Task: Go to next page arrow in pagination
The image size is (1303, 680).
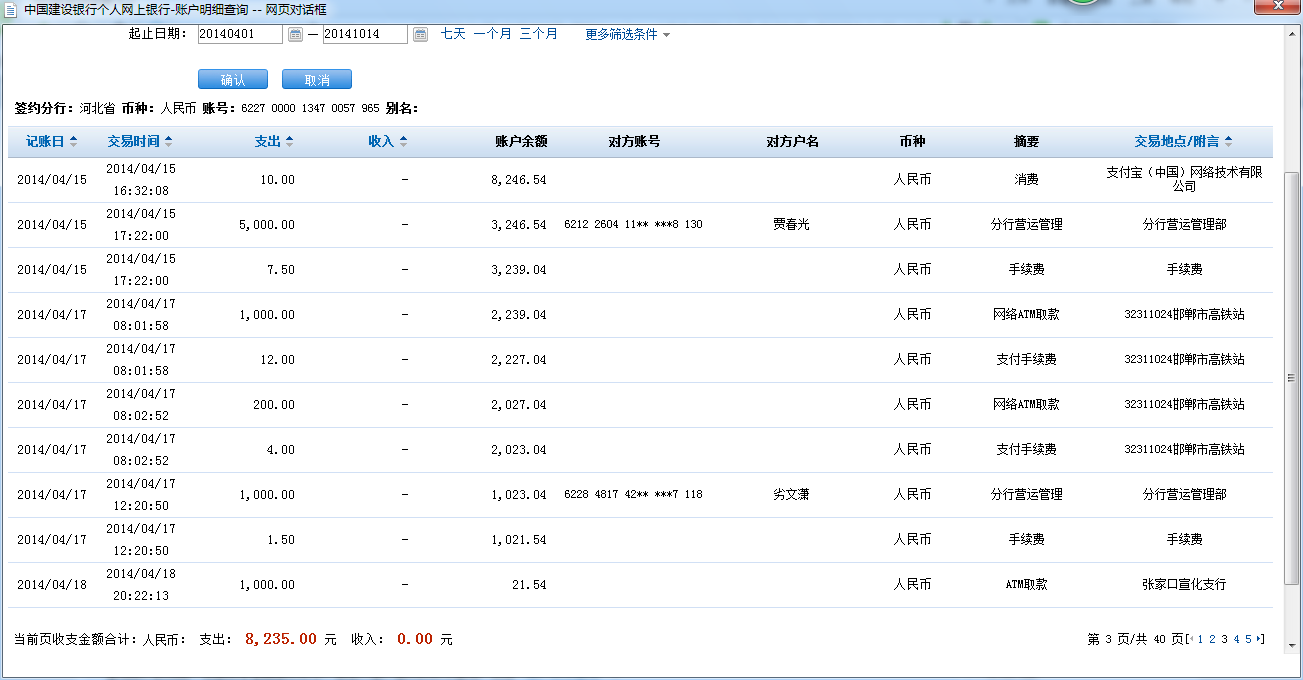Action: click(x=1260, y=639)
